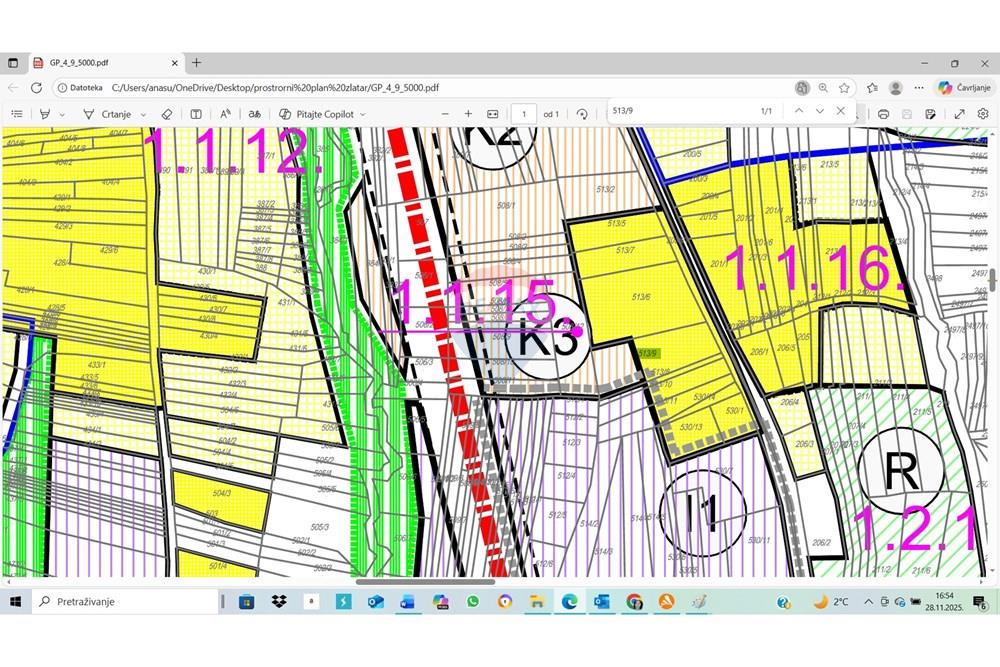
Task: Open a new browser tab
Action: click(x=196, y=62)
